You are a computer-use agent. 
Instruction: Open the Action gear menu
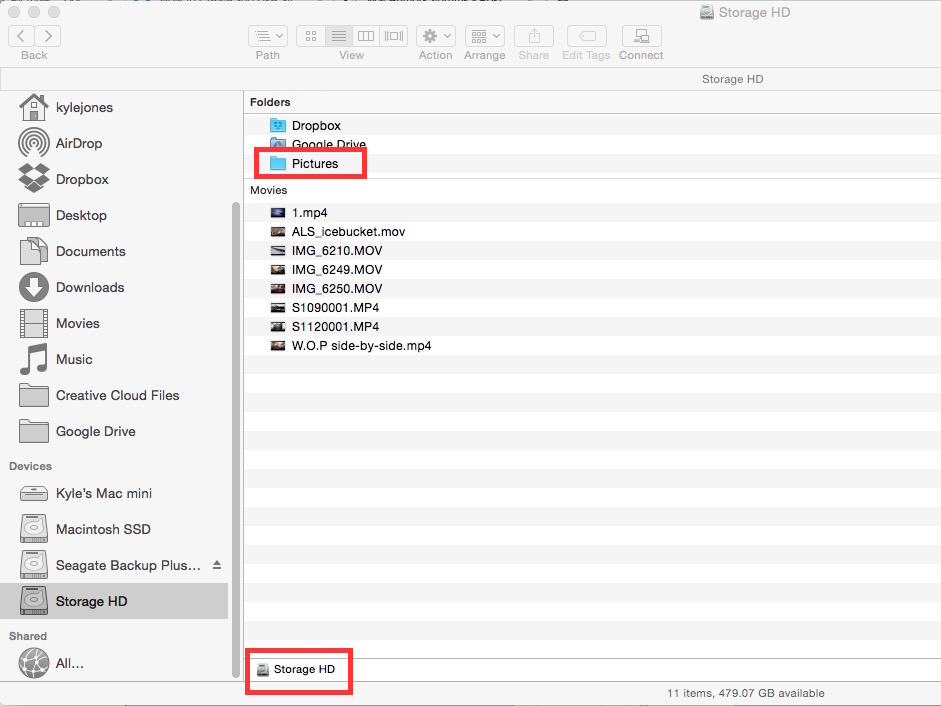(436, 36)
